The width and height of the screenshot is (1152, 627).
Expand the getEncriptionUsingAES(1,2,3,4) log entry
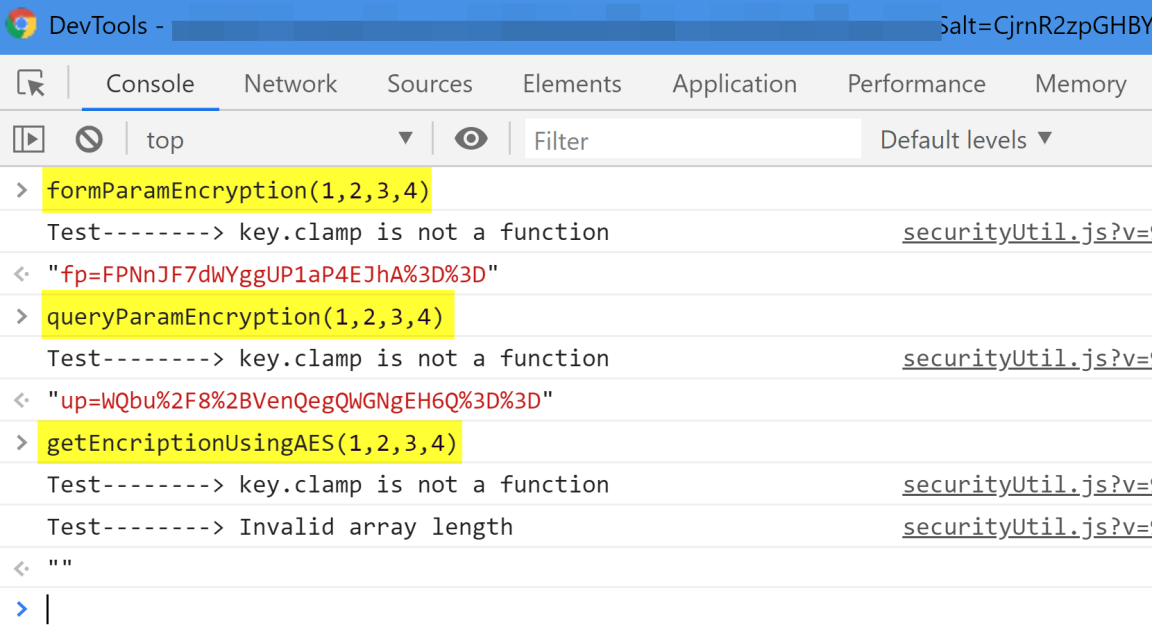(x=20, y=442)
